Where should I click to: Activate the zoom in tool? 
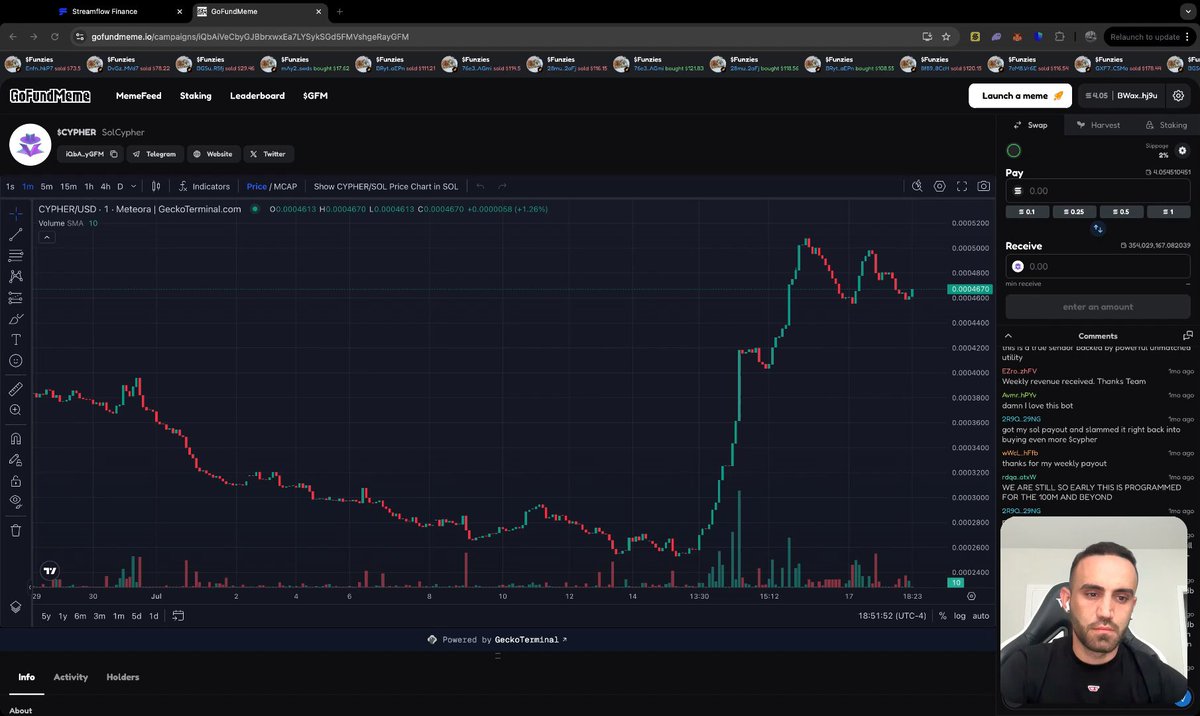[x=16, y=410]
